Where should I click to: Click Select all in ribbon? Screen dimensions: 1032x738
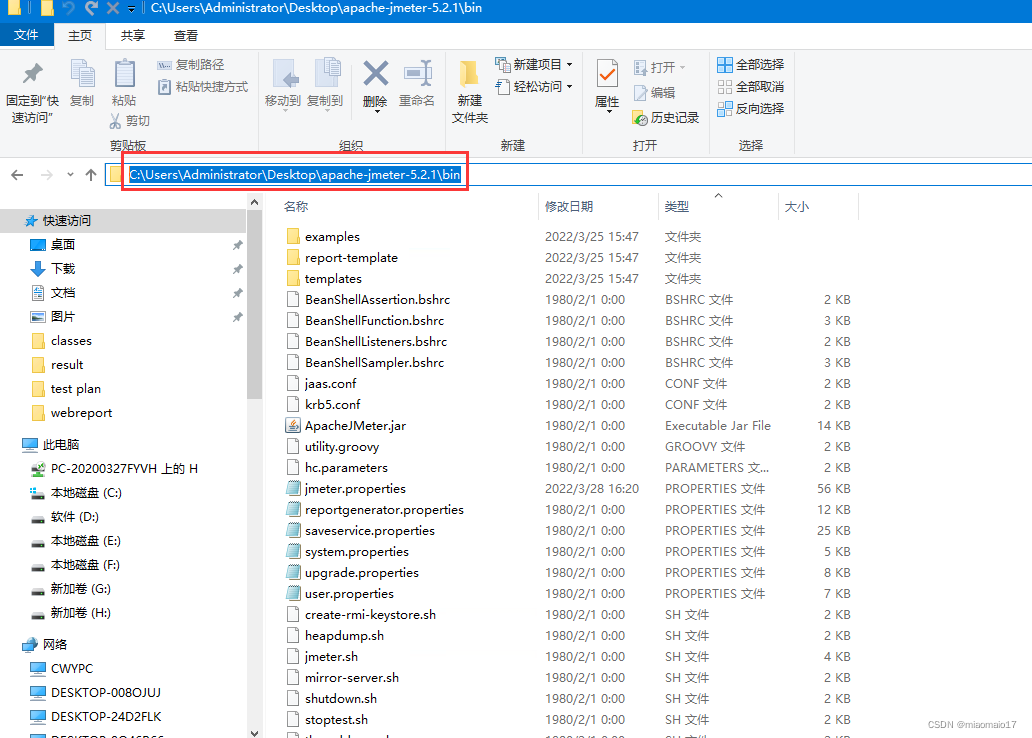coord(751,65)
